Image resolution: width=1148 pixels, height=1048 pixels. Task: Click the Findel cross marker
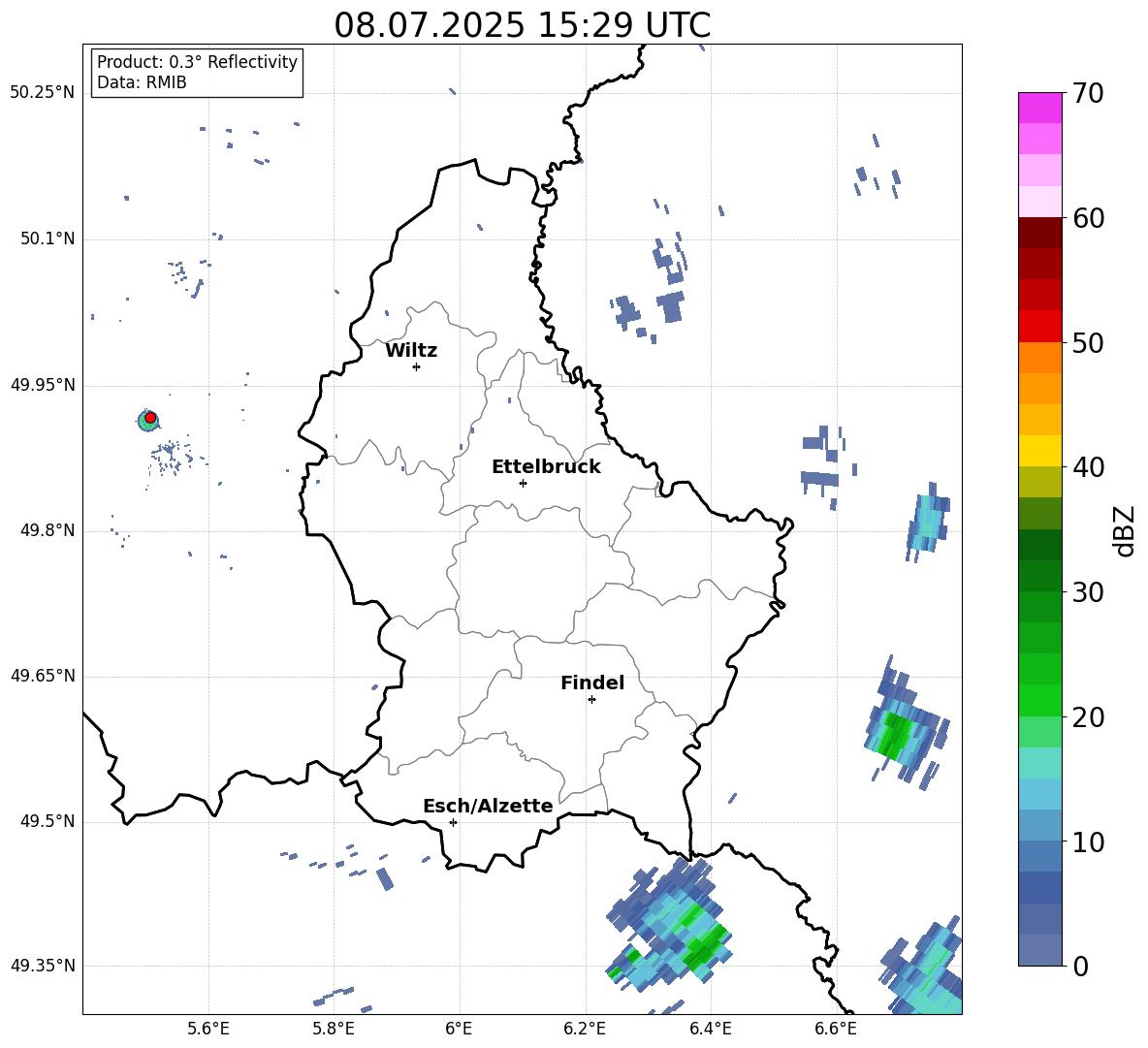pyautogui.click(x=591, y=700)
